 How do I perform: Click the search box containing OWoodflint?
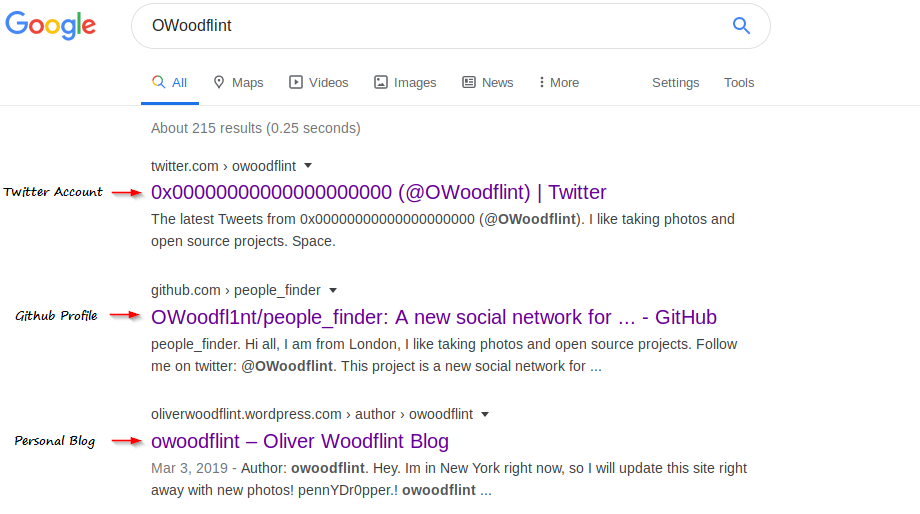(x=430, y=26)
